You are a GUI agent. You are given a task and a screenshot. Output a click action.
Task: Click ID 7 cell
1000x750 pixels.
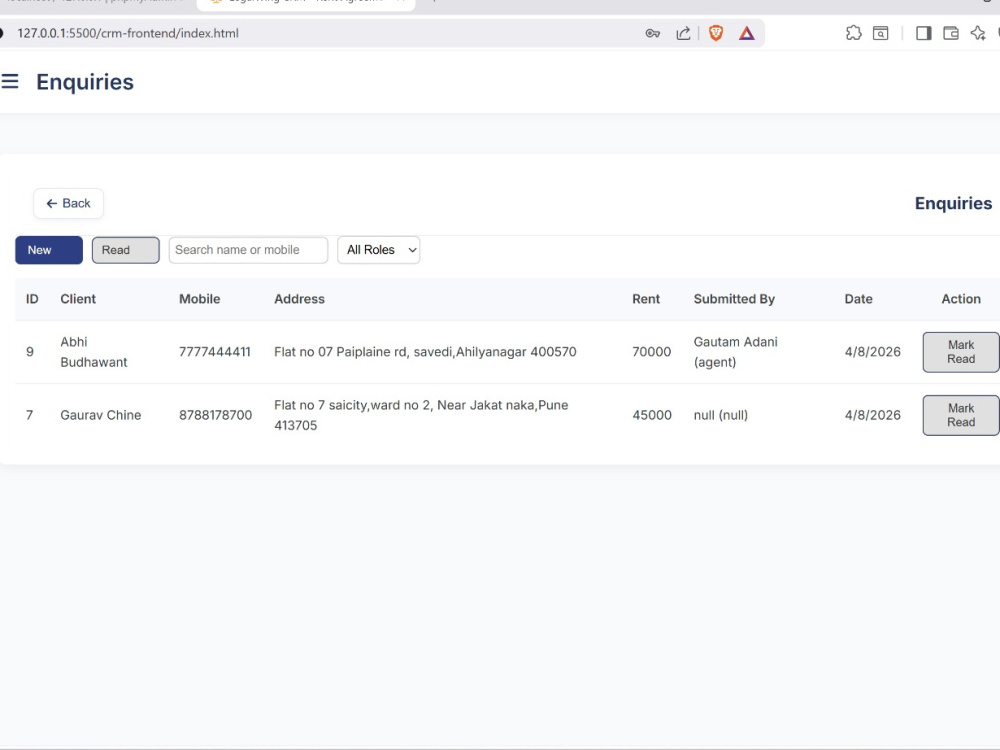click(29, 415)
